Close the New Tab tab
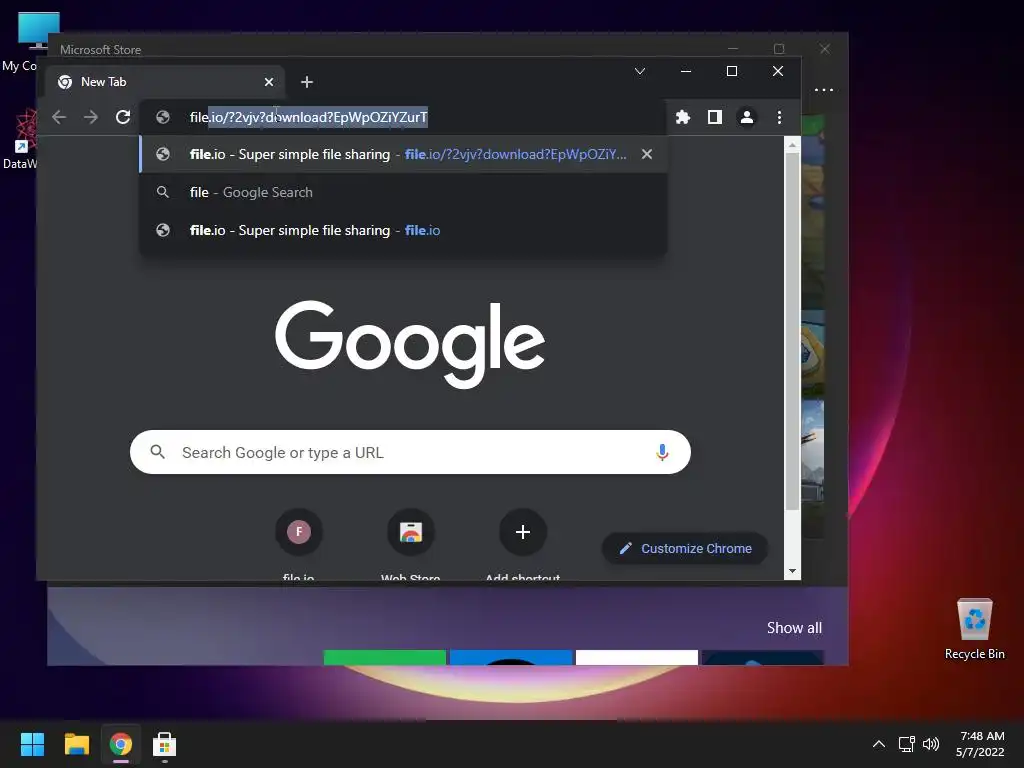The height and width of the screenshot is (768, 1024). 269,82
